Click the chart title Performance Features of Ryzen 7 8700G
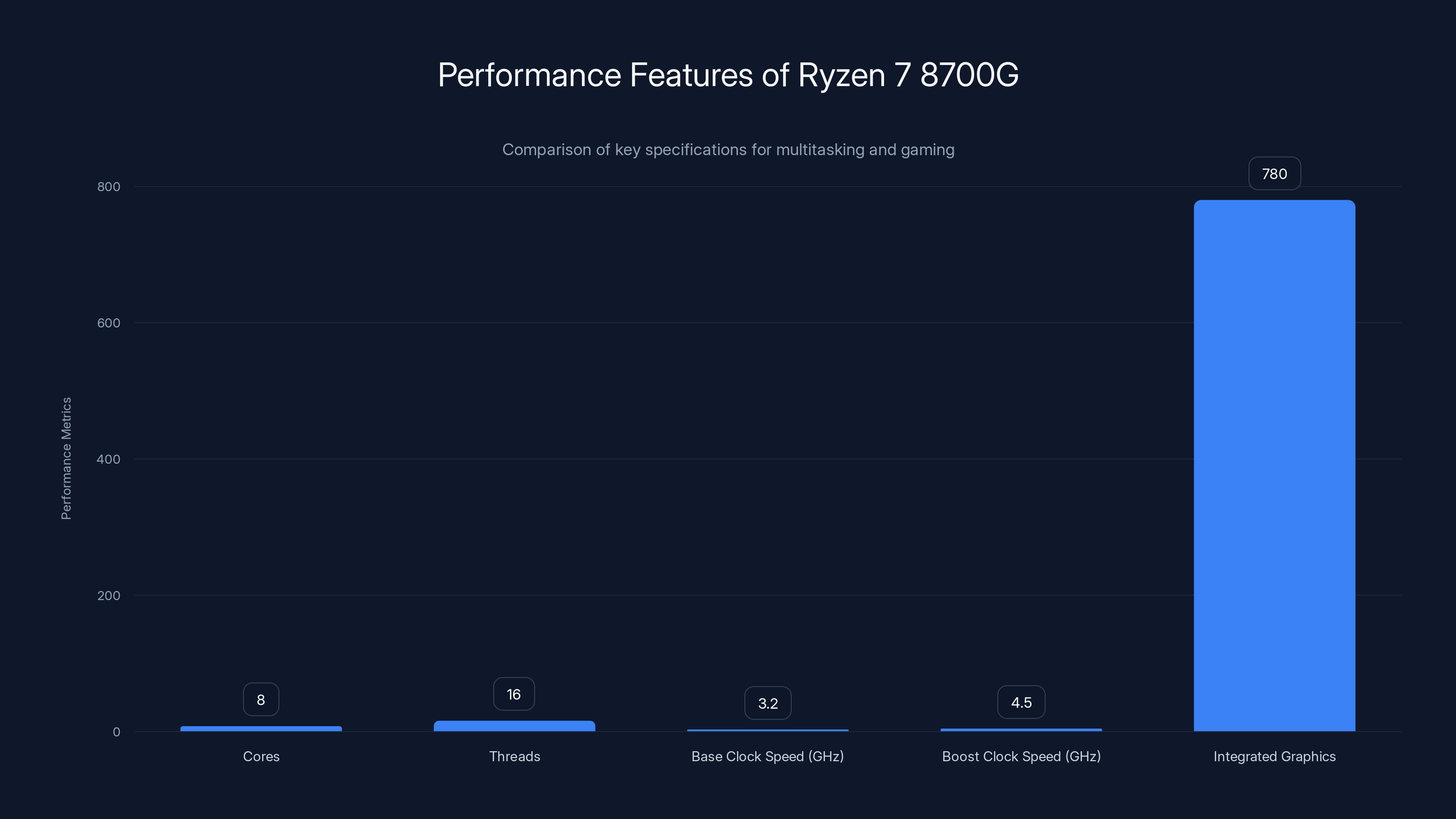This screenshot has width=1456, height=819. pyautogui.click(x=728, y=75)
